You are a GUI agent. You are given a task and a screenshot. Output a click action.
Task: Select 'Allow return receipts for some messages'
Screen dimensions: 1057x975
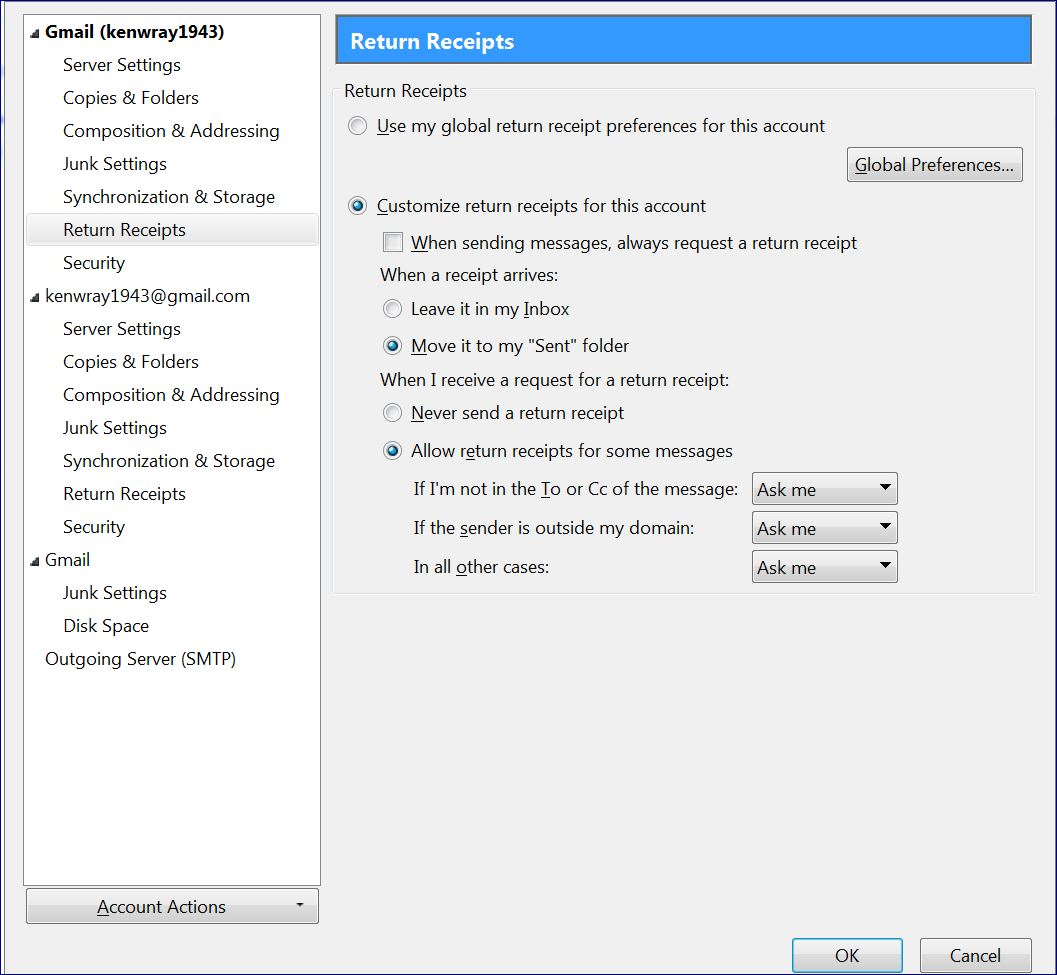(393, 451)
